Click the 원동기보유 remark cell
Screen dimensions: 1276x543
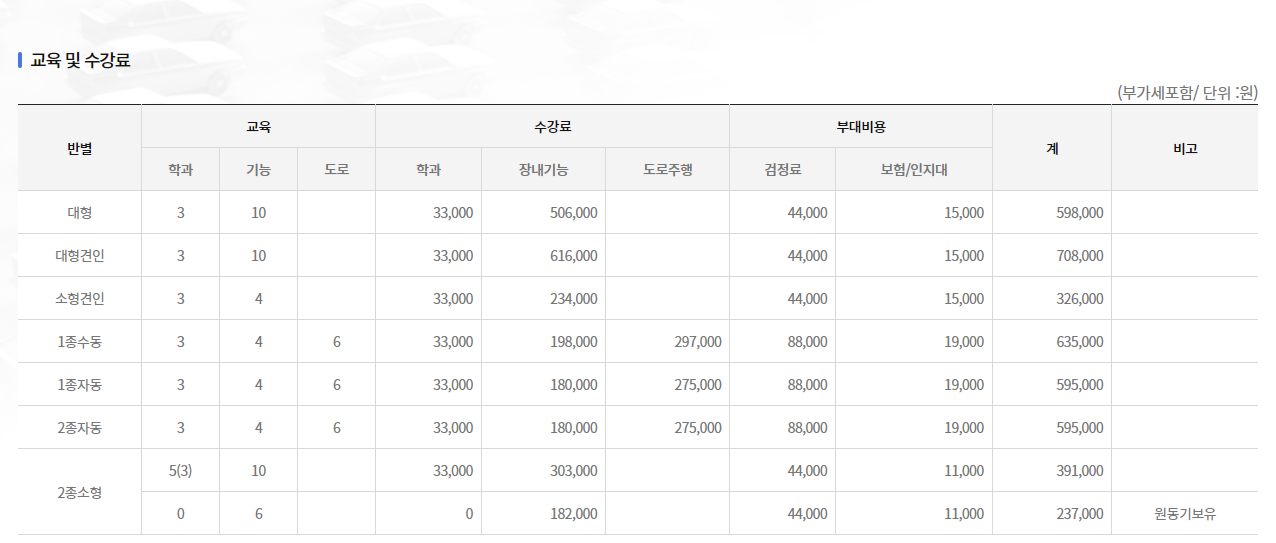coord(1185,514)
